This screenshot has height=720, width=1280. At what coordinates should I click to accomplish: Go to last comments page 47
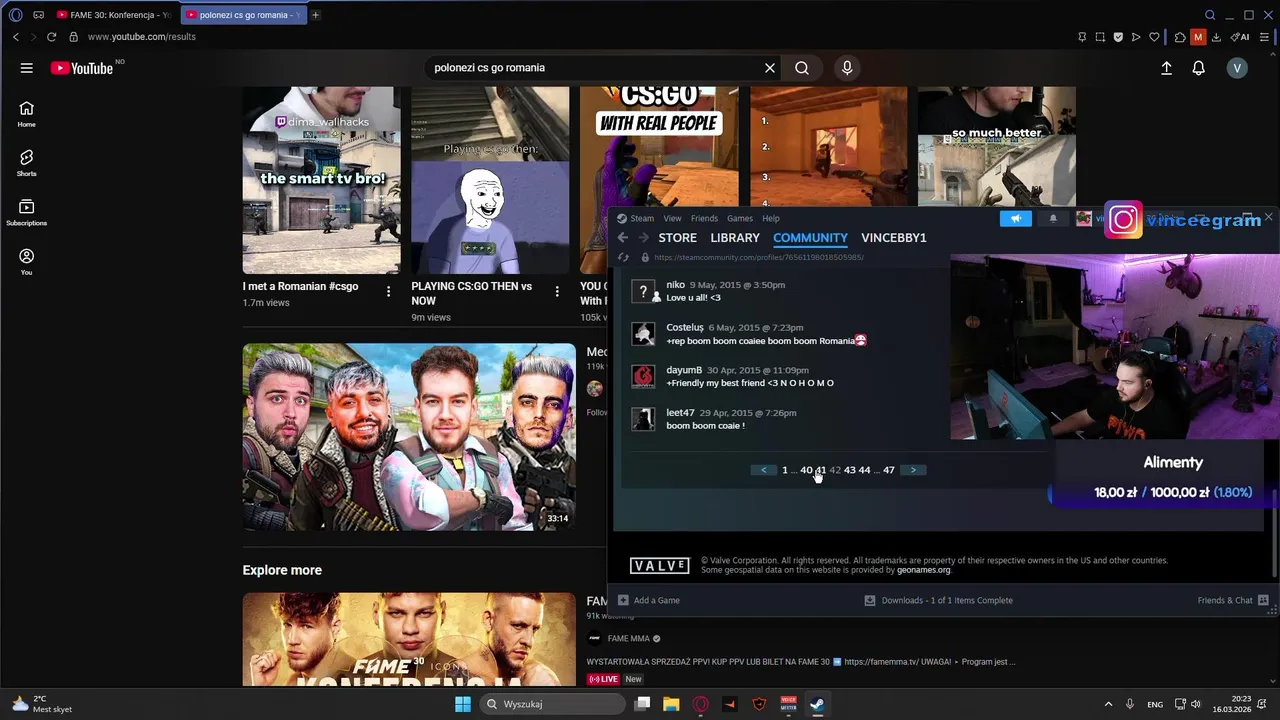pyautogui.click(x=889, y=470)
